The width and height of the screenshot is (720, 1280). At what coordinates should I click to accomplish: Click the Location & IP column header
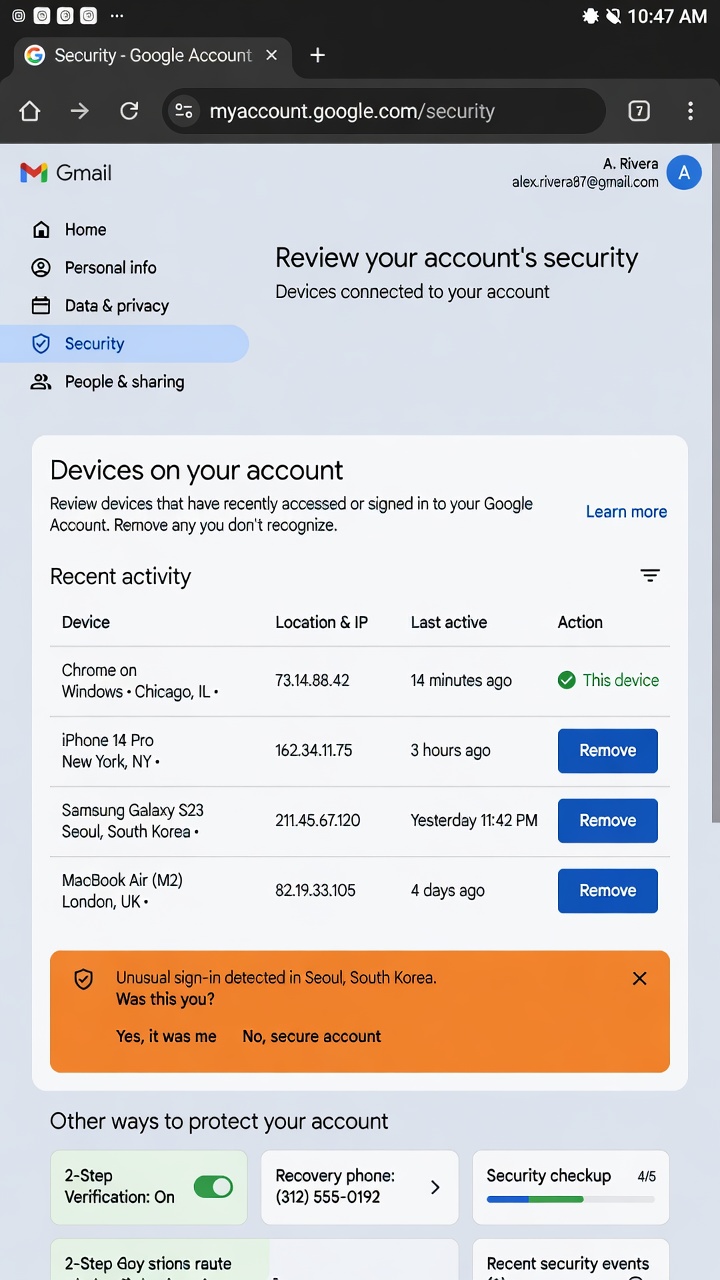pyautogui.click(x=322, y=622)
